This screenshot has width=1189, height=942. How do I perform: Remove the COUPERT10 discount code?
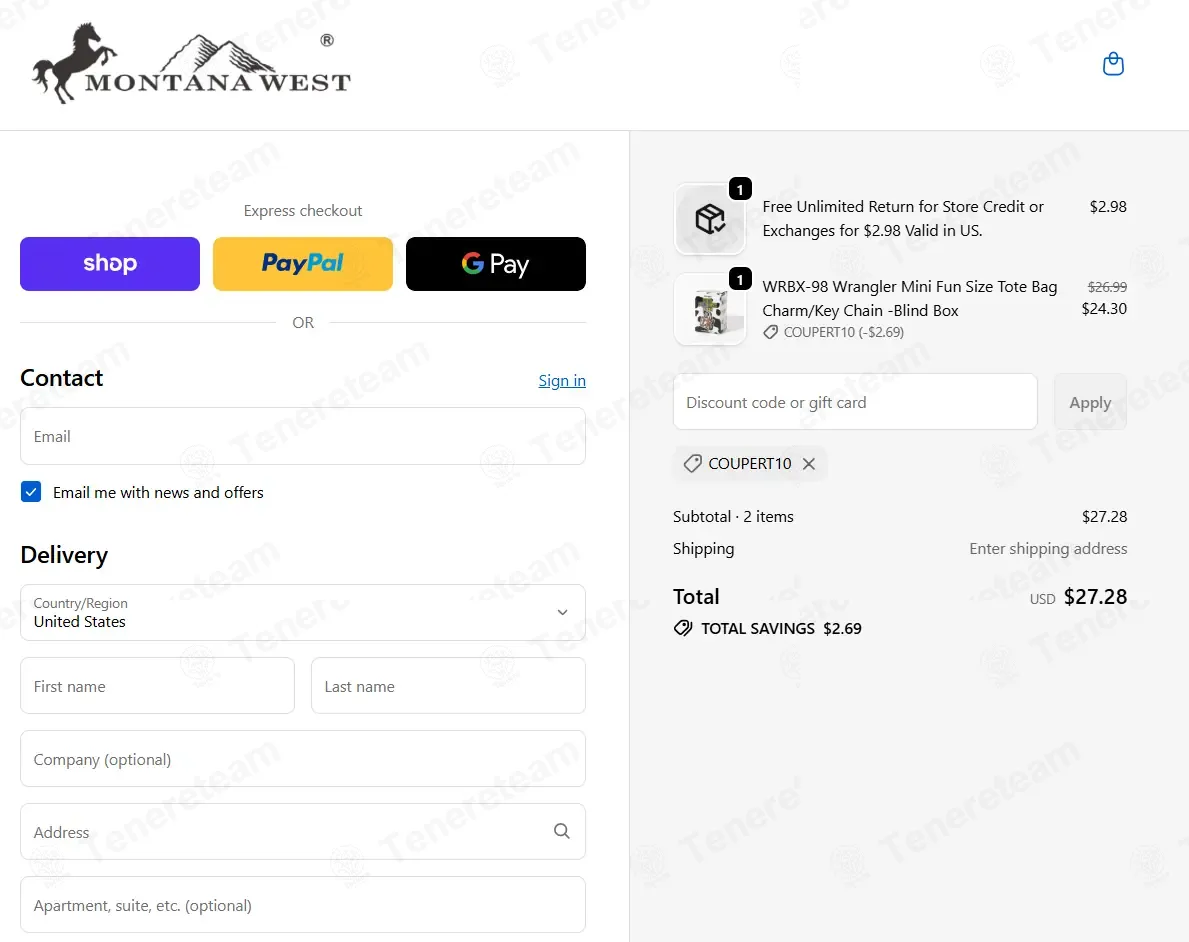coord(809,463)
